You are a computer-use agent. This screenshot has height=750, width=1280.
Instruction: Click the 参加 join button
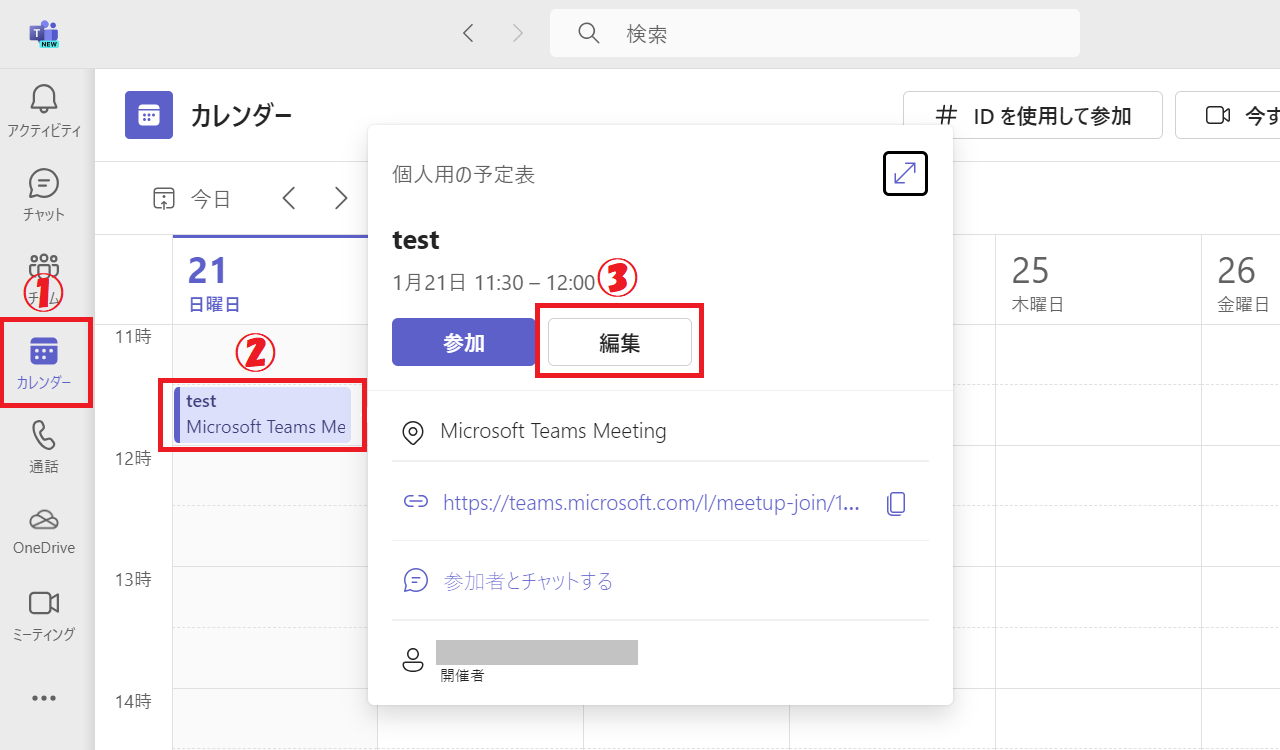pyautogui.click(x=464, y=342)
